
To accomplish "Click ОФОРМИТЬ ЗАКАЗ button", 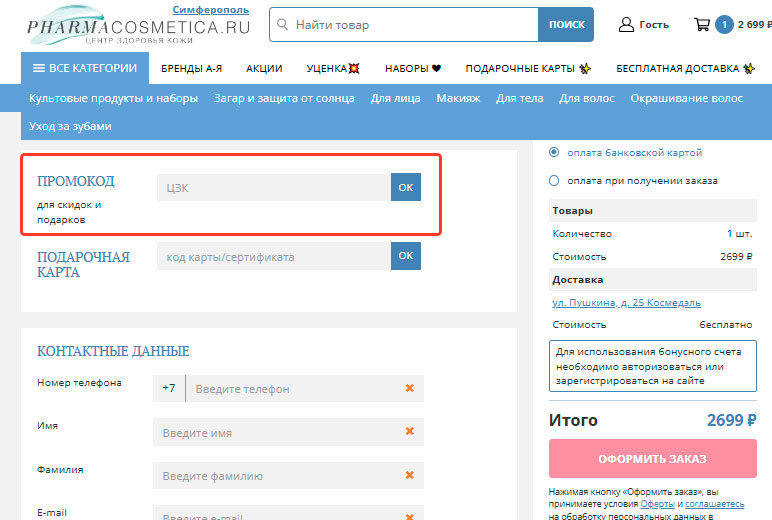I will pyautogui.click(x=652, y=458).
